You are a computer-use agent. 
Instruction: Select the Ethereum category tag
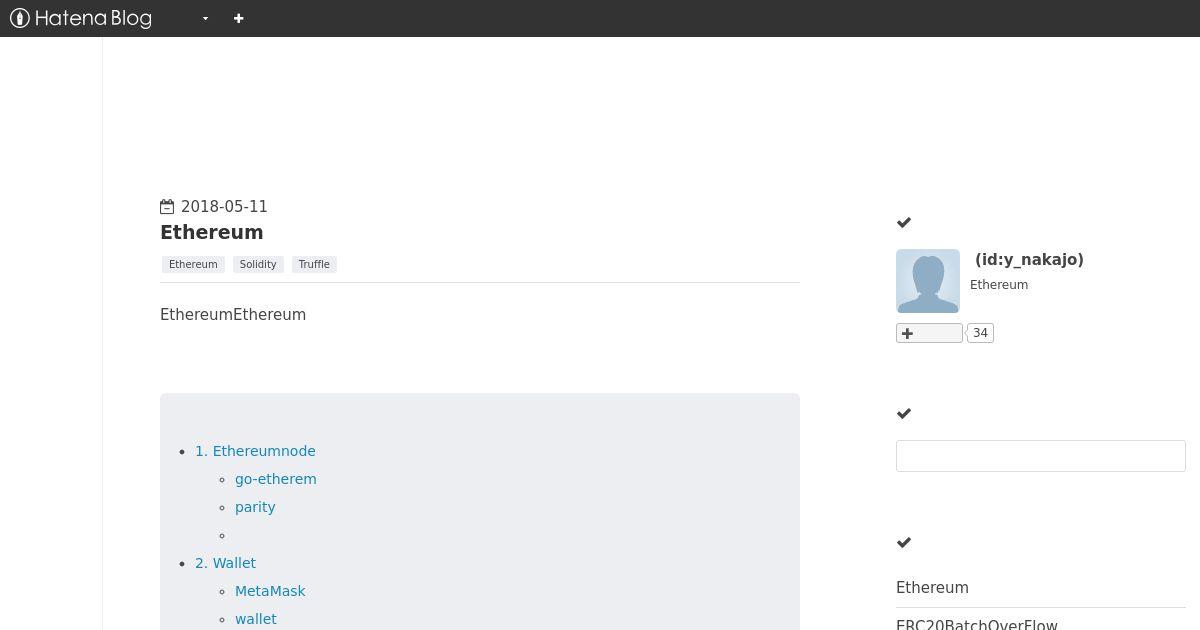click(x=193, y=264)
